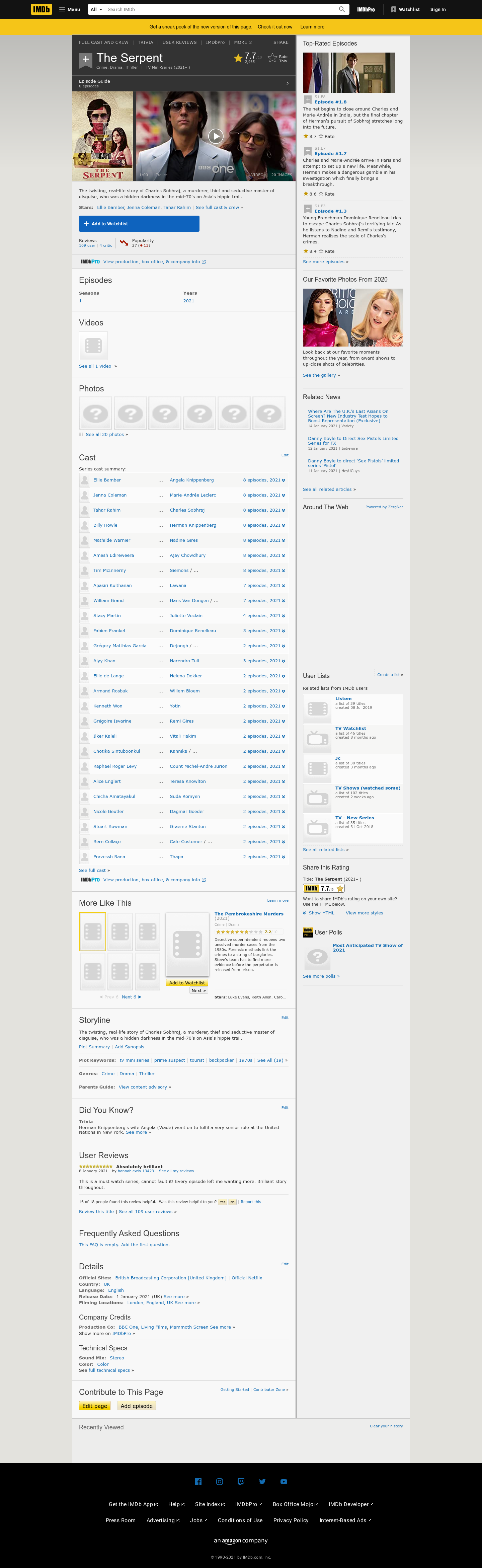The width and height of the screenshot is (482, 1568).
Task: Click the Rate This star icon
Action: (x=273, y=58)
